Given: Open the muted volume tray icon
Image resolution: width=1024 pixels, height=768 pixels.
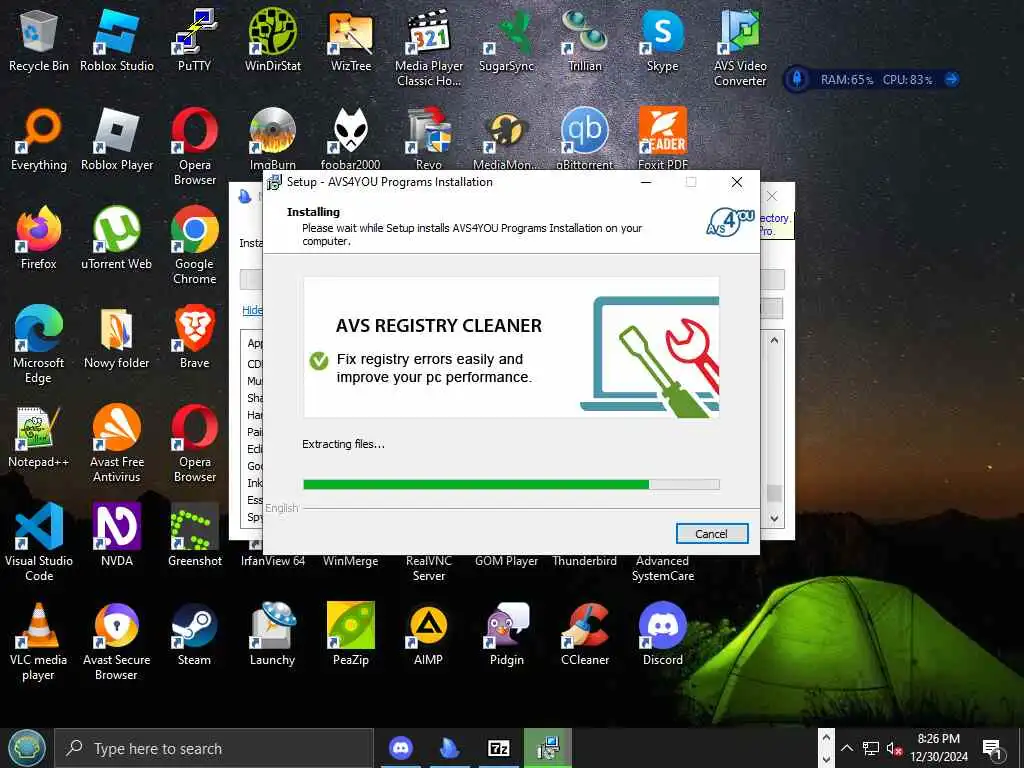Looking at the screenshot, I should point(894,748).
